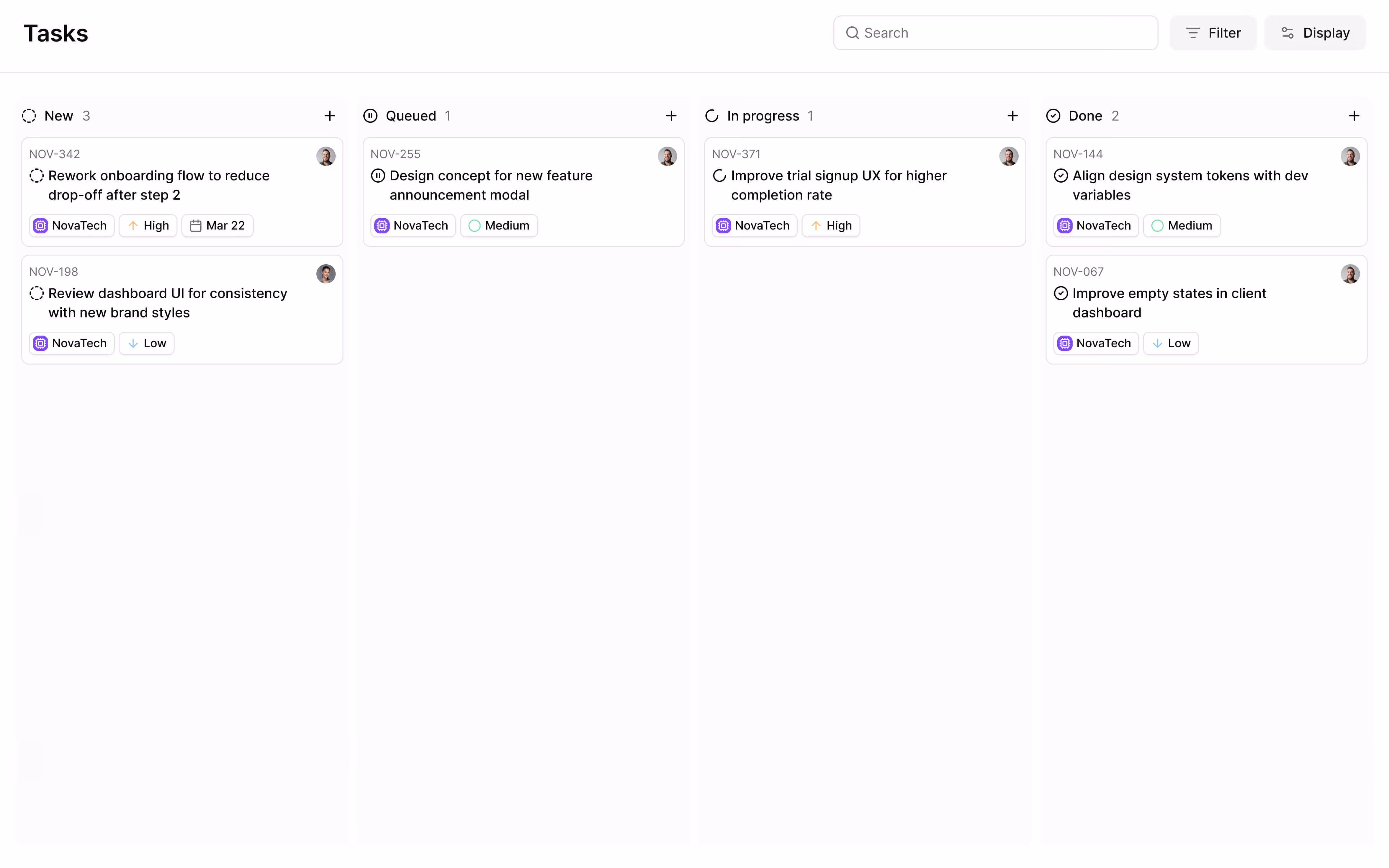Screen dimensions: 1389x868
Task: Add a new task to the Done column
Action: coord(1355,115)
